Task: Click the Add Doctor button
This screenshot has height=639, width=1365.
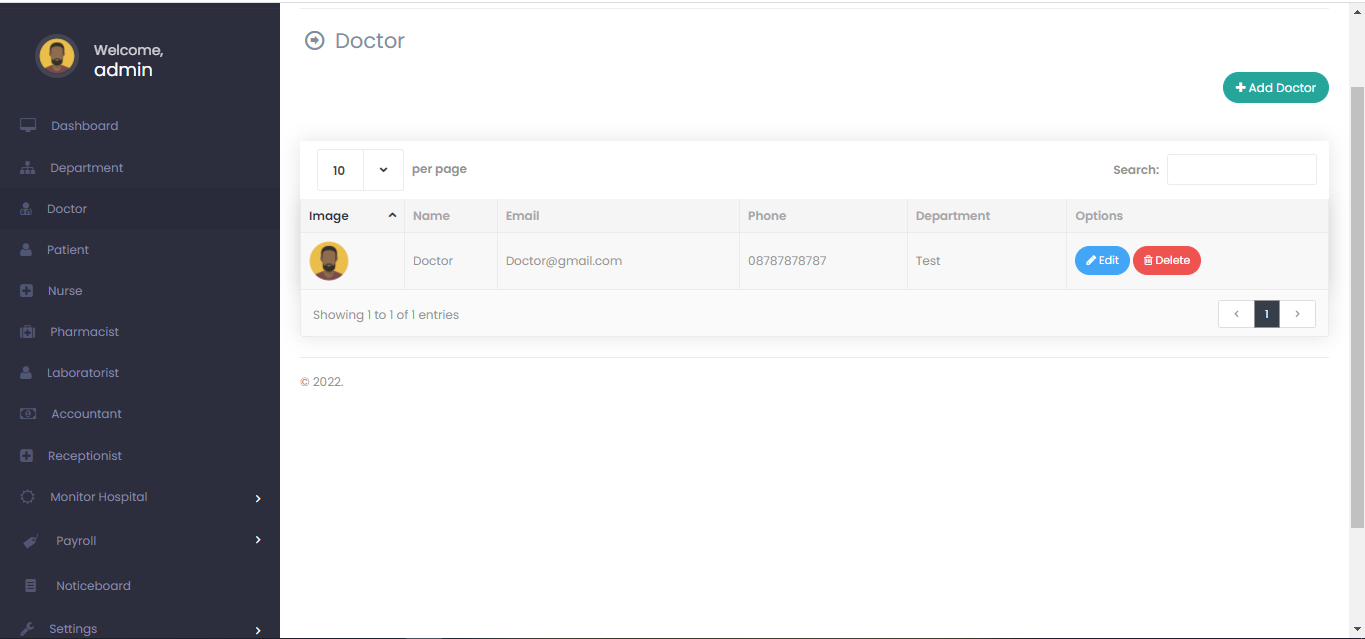Action: click(x=1275, y=87)
